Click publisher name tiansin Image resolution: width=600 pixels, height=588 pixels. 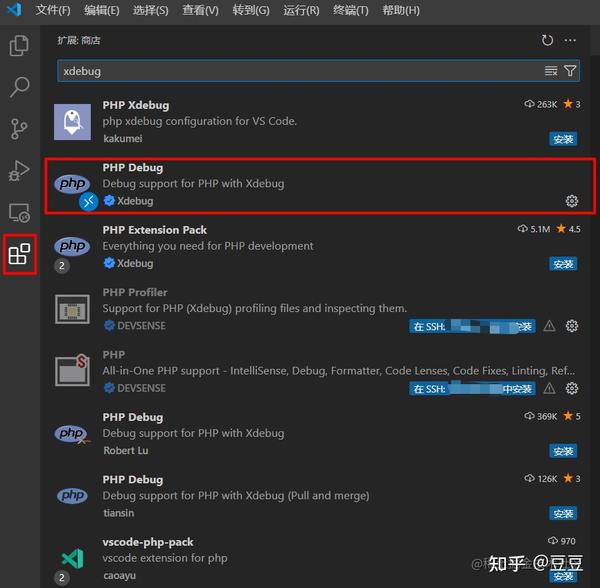[119, 513]
